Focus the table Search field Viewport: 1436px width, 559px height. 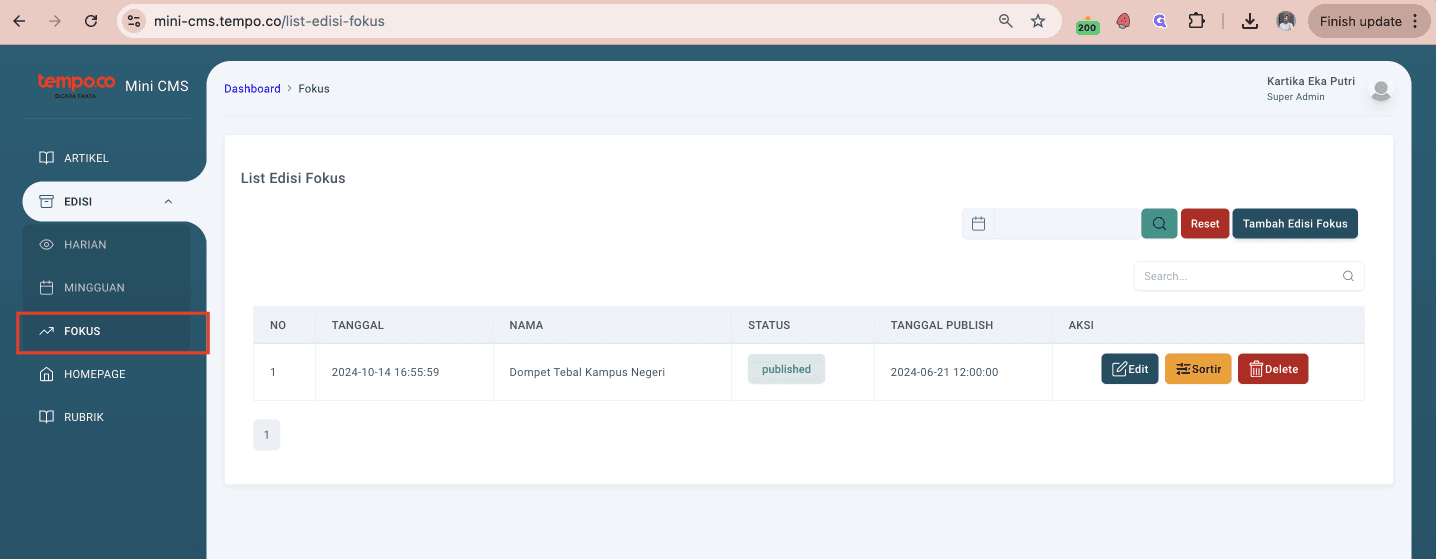1249,276
